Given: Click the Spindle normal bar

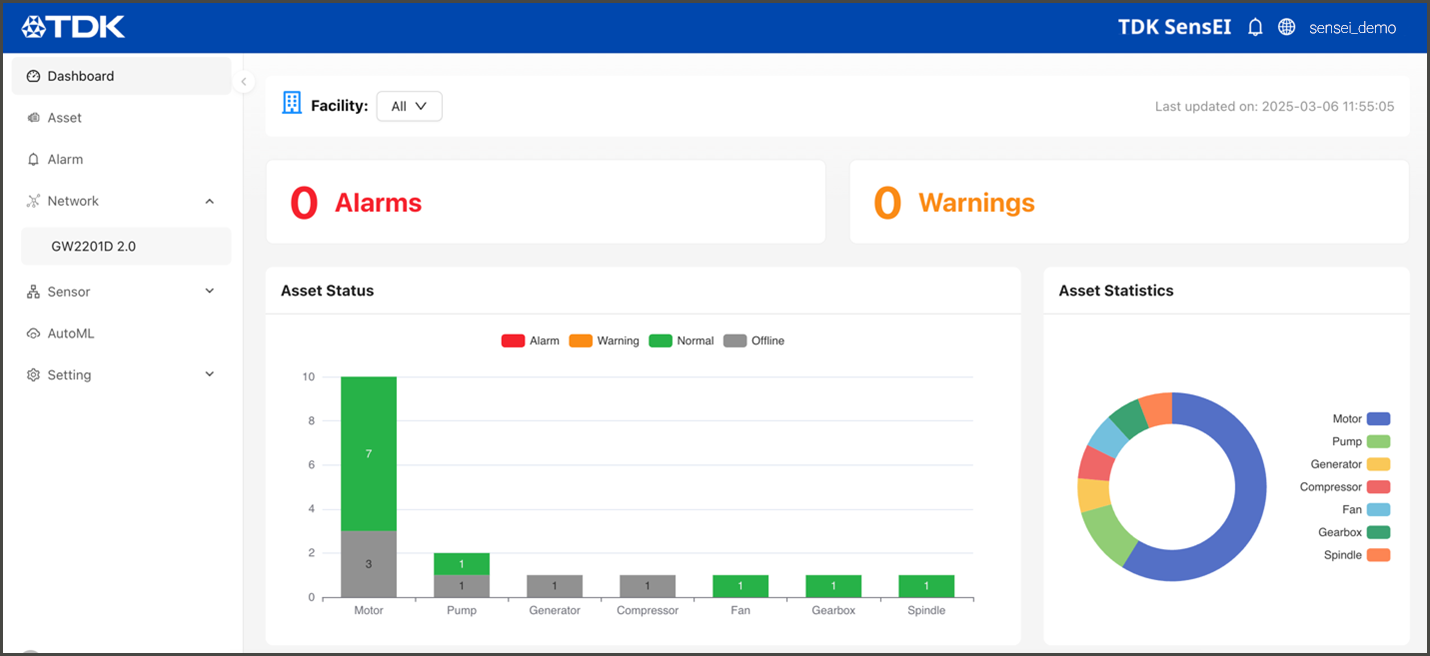Looking at the screenshot, I should point(926,586).
